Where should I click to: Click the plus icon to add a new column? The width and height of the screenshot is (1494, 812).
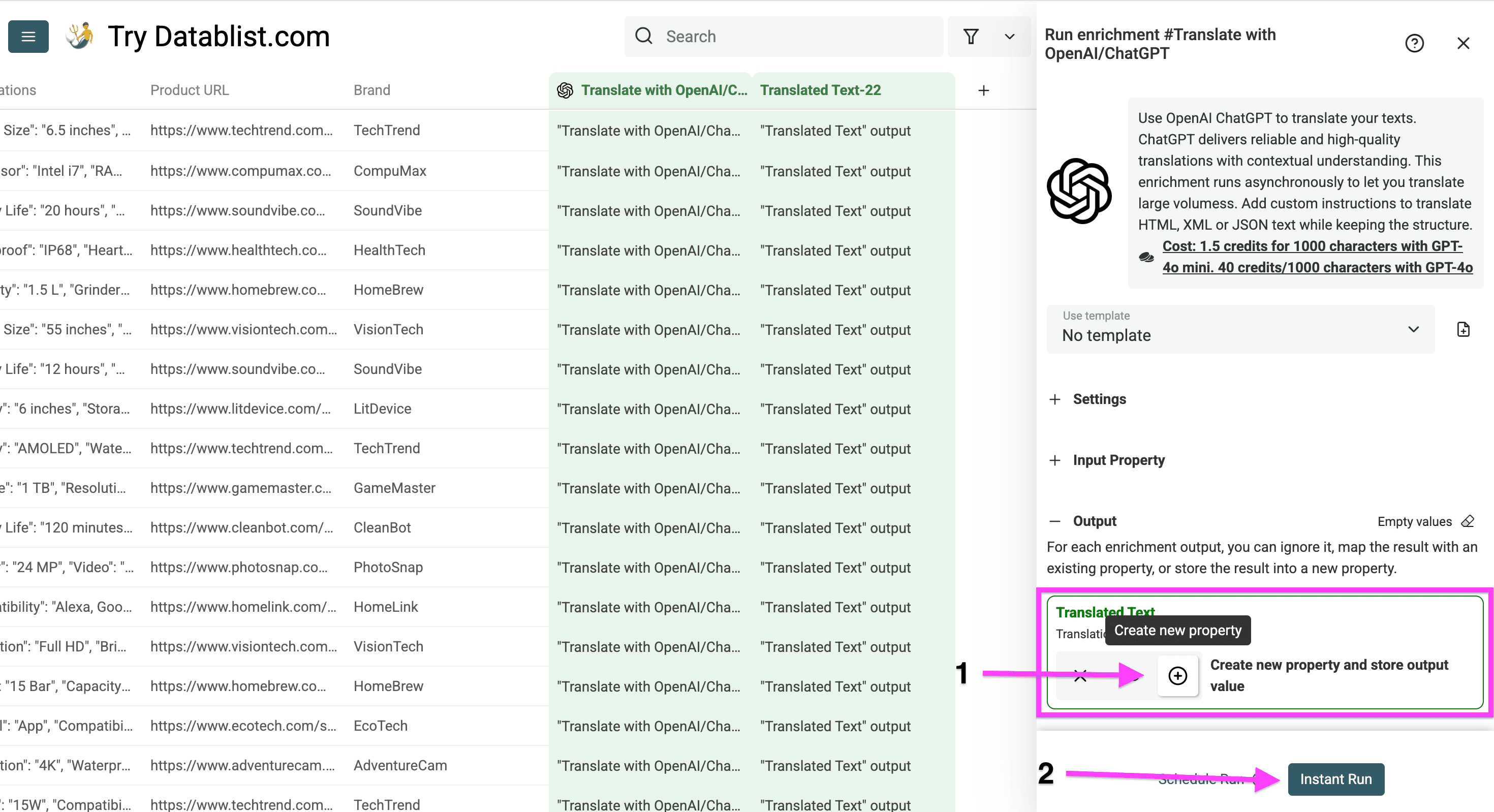[x=984, y=90]
